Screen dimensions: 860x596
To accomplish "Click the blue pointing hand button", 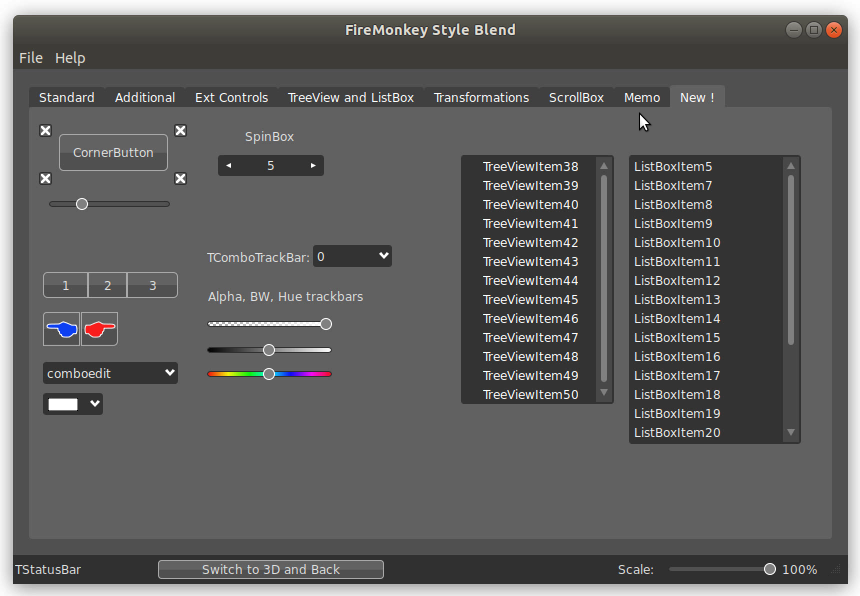I will click(61, 329).
